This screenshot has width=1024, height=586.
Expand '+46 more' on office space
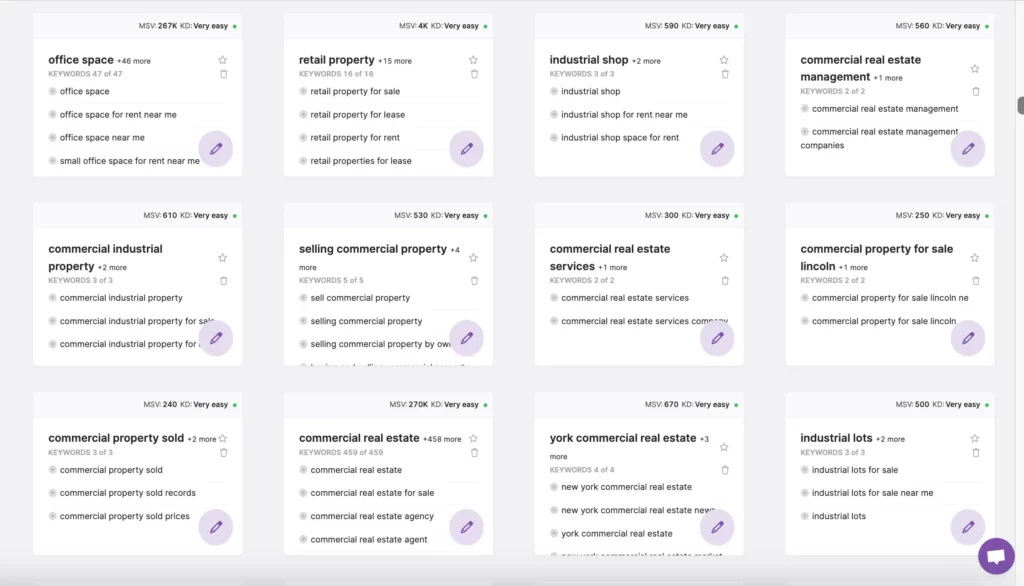coord(134,61)
